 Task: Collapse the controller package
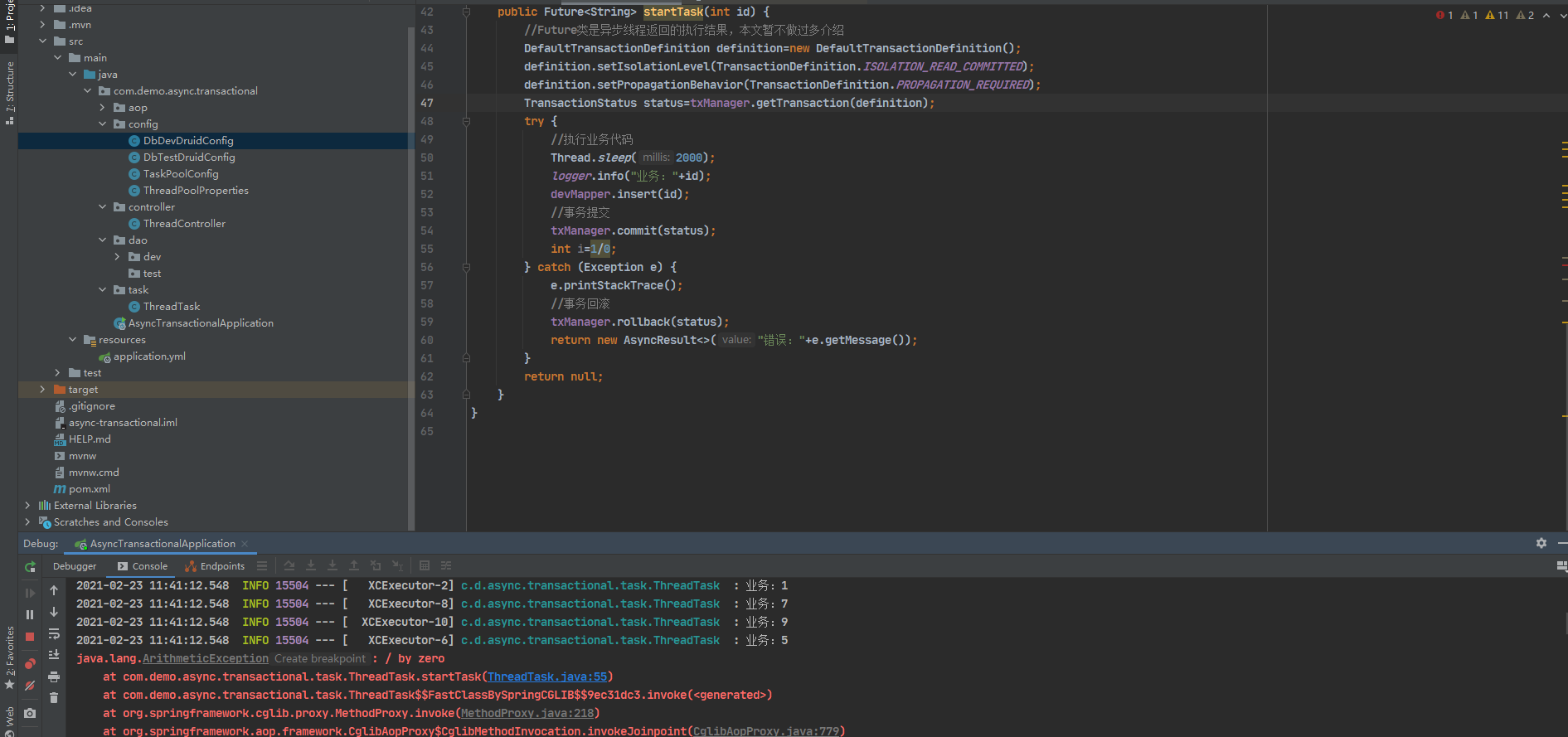pos(102,207)
